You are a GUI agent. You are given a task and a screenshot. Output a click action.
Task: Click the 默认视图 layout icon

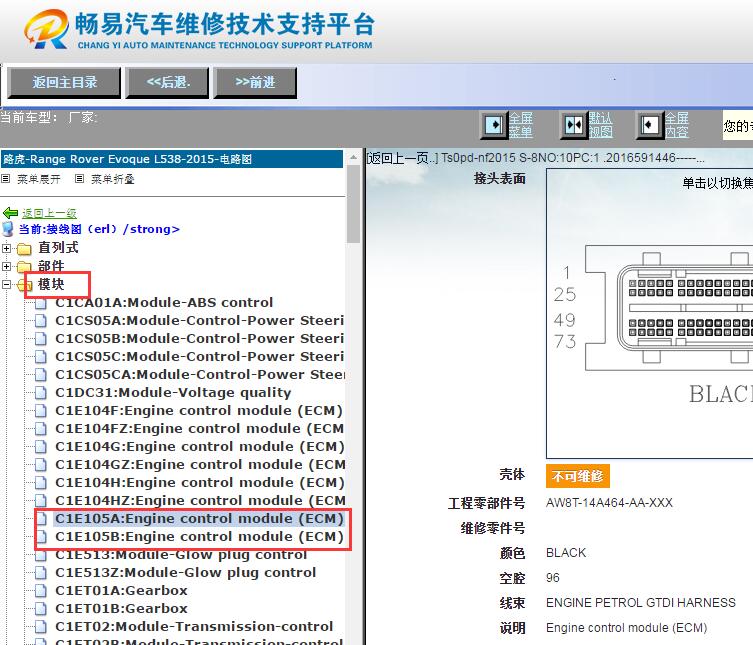click(574, 125)
